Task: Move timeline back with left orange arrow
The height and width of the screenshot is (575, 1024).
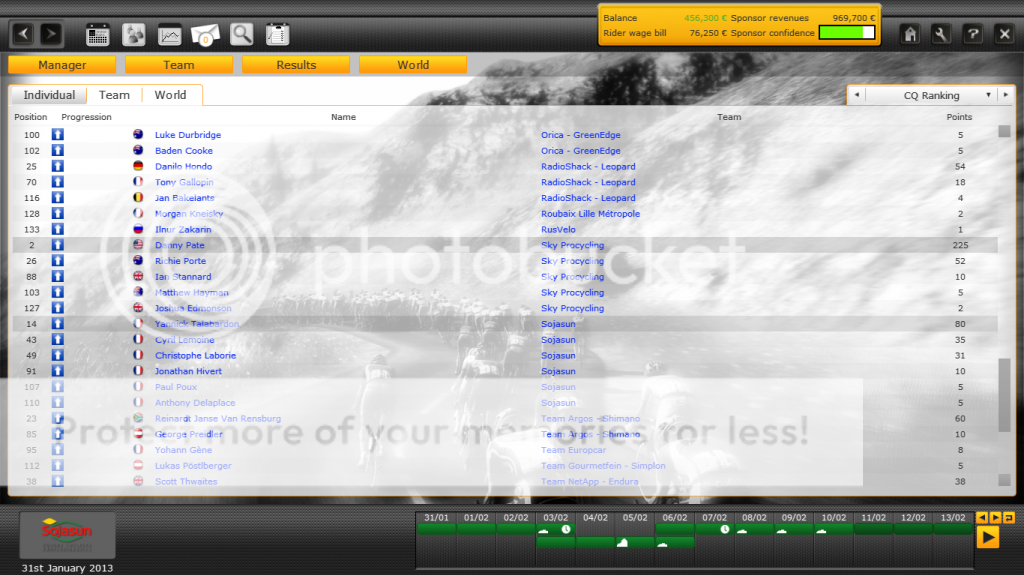Action: pos(982,518)
